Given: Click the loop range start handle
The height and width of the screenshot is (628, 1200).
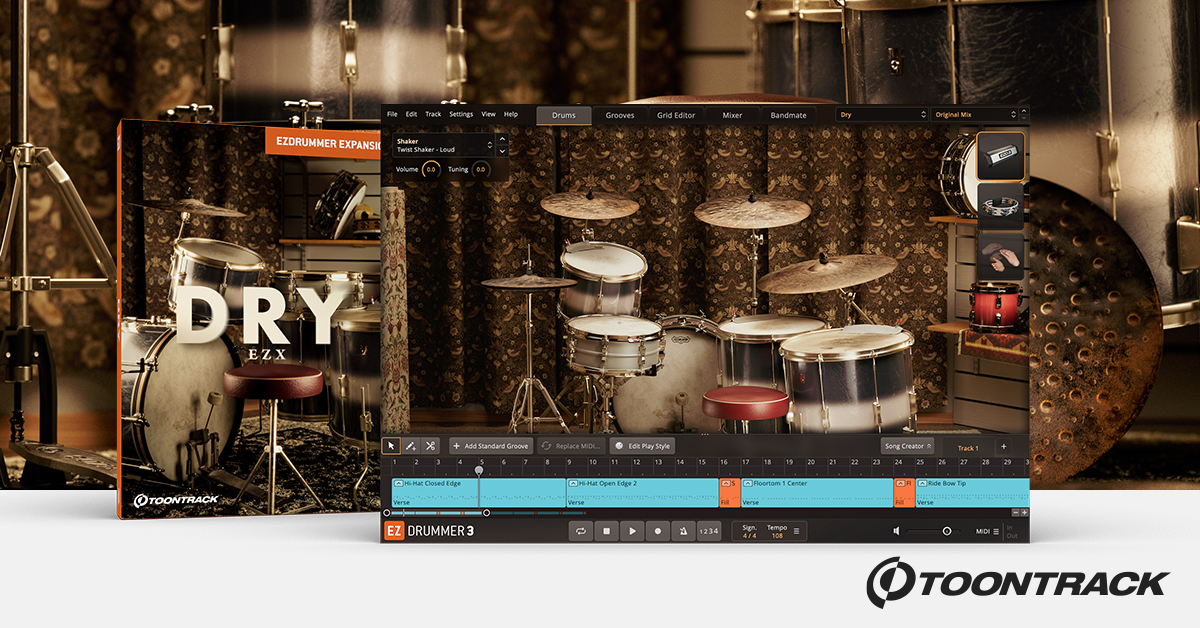Looking at the screenshot, I should (387, 513).
